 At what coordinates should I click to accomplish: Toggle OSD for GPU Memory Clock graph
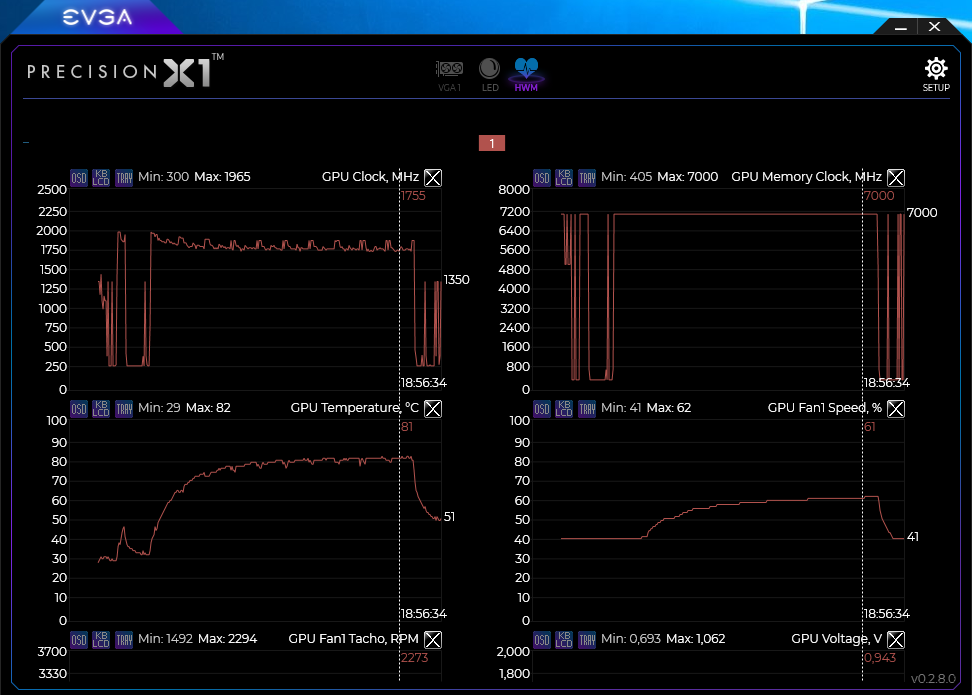(x=542, y=178)
